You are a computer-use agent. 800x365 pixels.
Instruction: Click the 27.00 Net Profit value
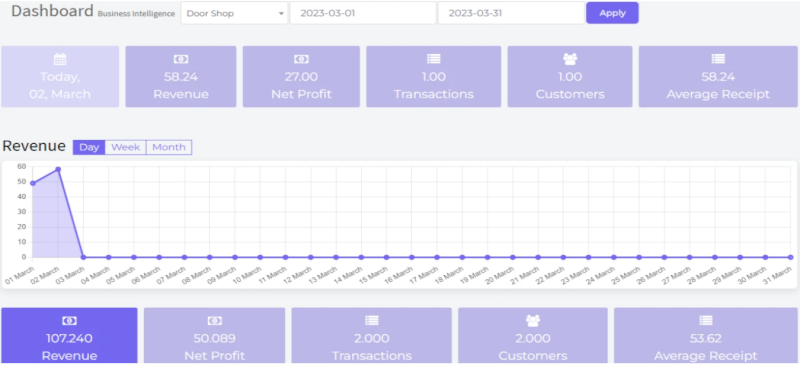point(301,77)
